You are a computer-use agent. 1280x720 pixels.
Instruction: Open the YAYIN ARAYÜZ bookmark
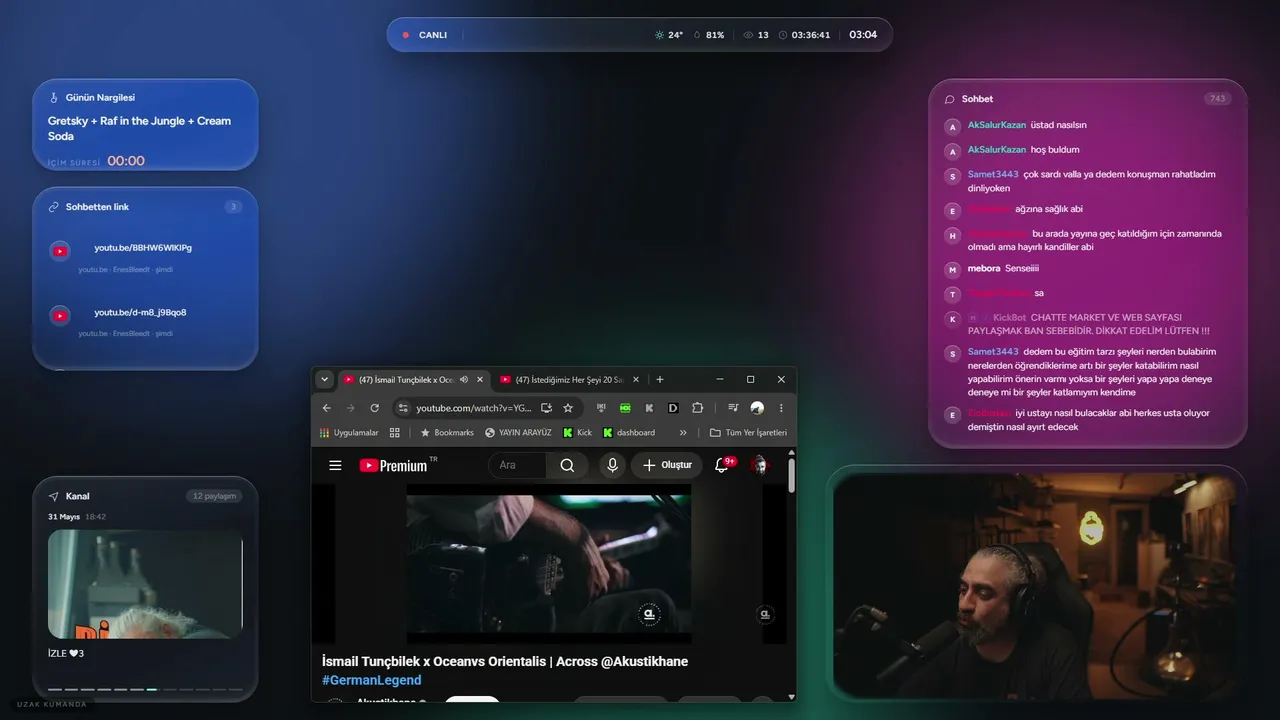[518, 433]
